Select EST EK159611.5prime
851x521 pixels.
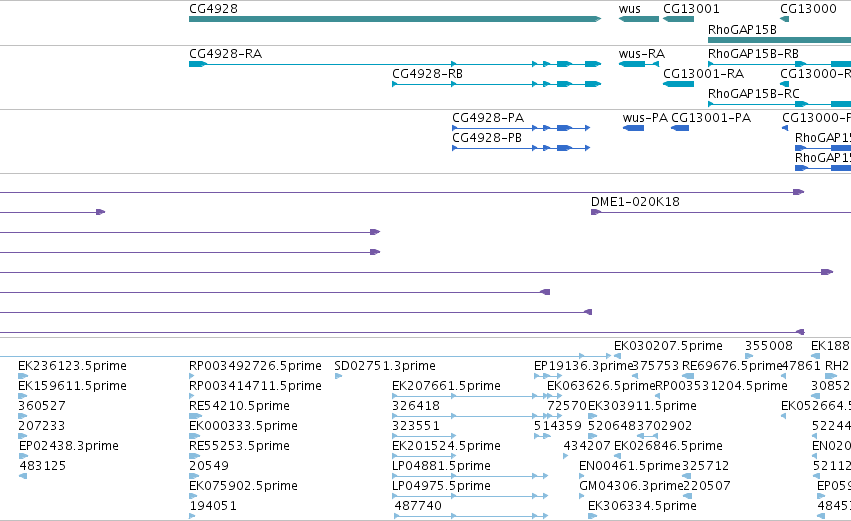[x=72, y=386]
